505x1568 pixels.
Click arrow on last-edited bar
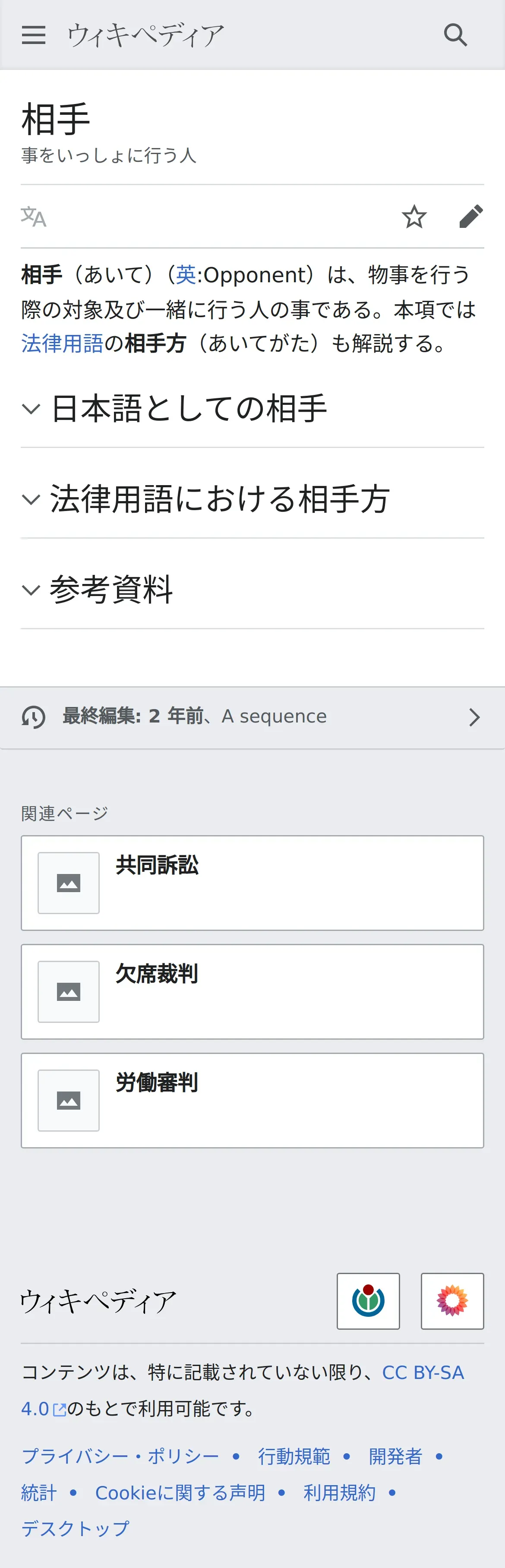475,717
